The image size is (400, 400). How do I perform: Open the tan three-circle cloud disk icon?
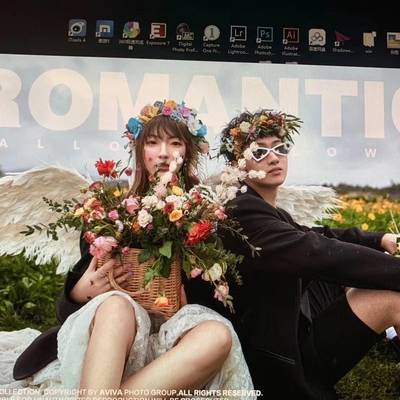coord(317,37)
